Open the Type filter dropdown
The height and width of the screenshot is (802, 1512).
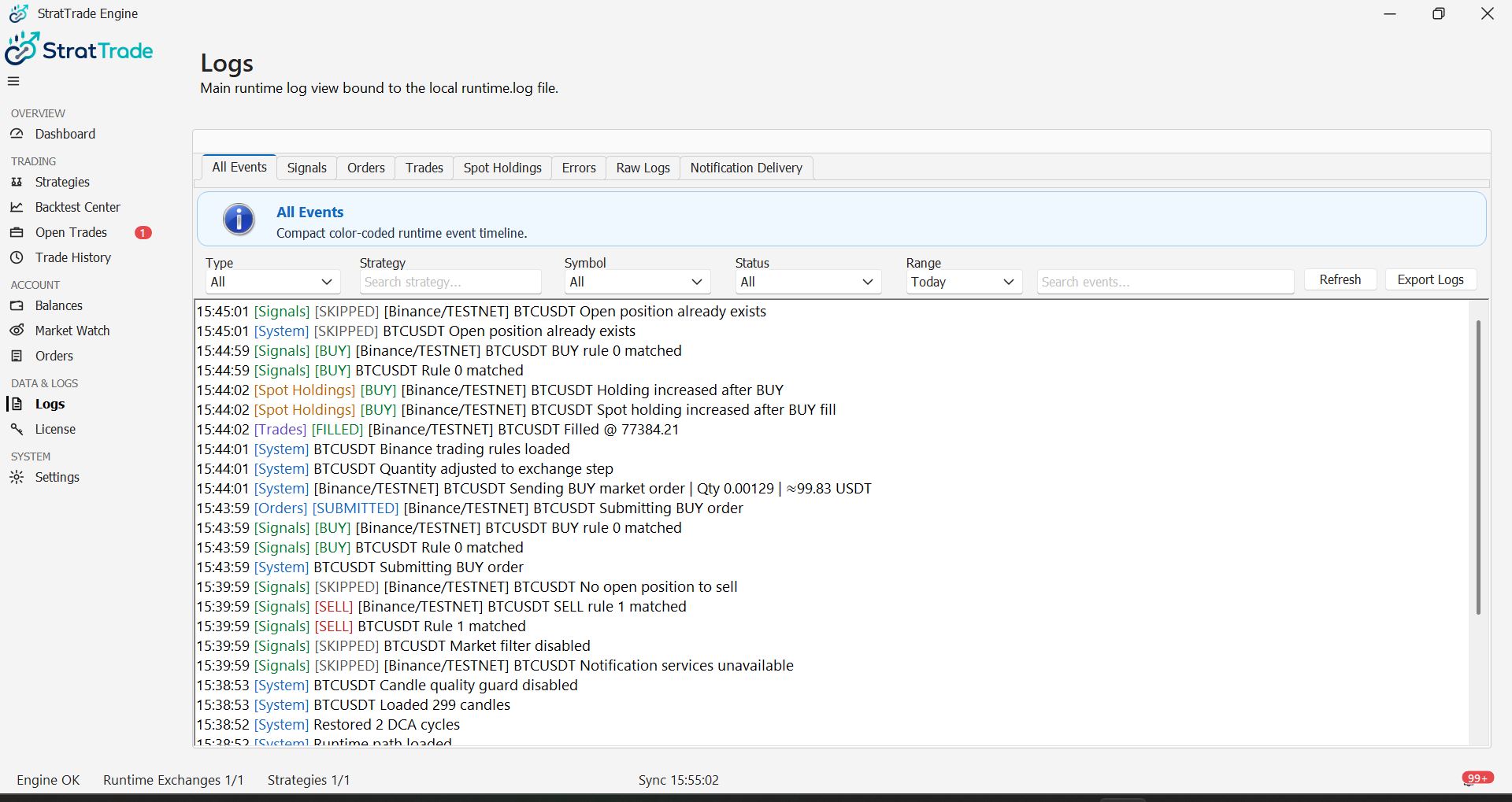tap(272, 282)
